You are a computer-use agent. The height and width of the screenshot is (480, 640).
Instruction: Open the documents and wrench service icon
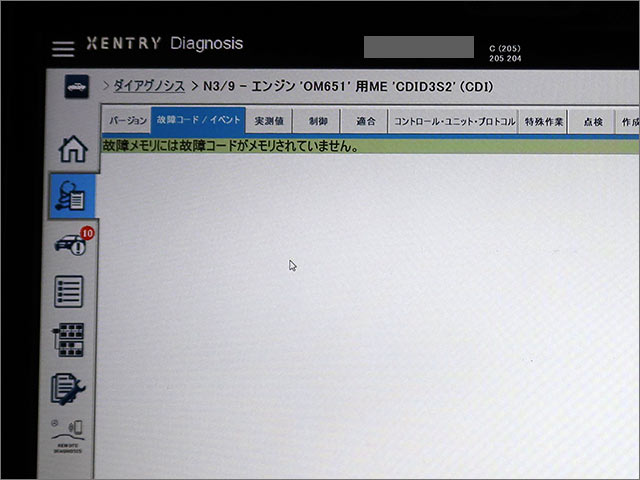(68, 389)
